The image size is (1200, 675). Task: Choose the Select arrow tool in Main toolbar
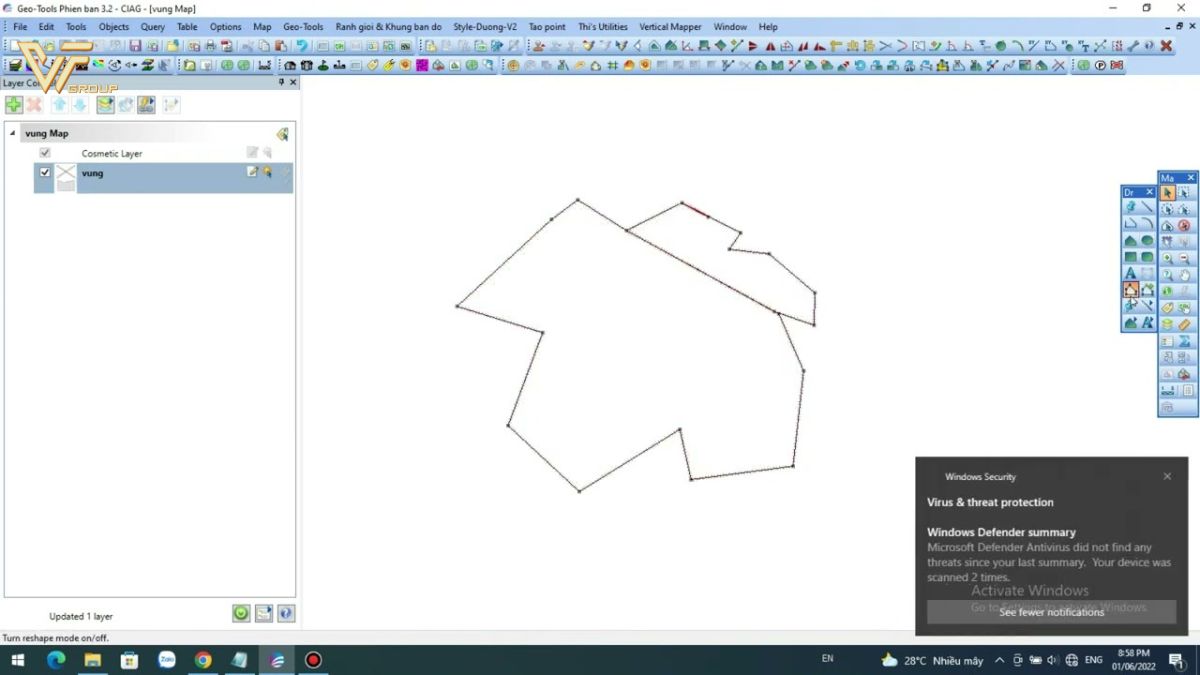[x=1167, y=192]
